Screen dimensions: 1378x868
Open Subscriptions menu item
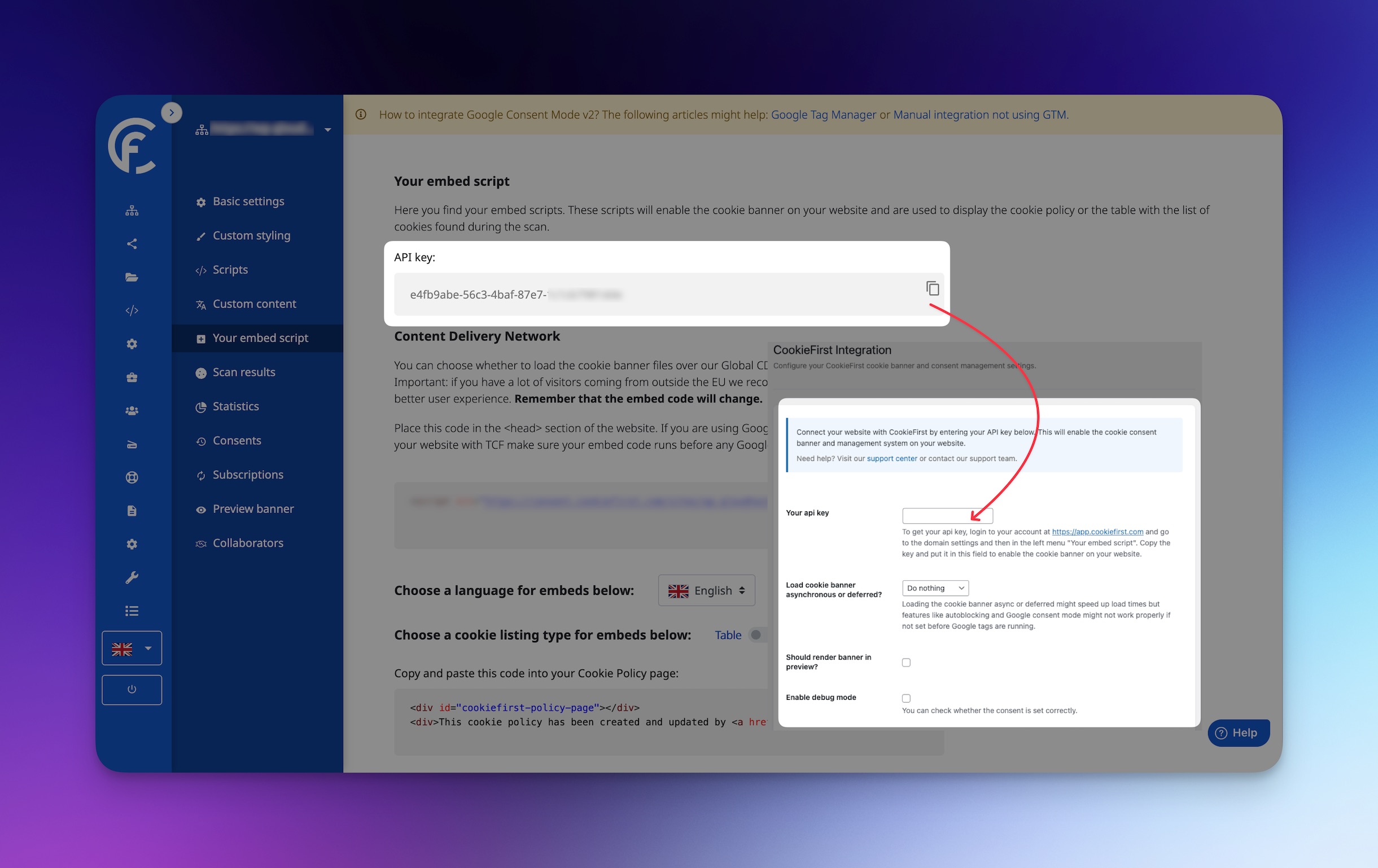pyautogui.click(x=248, y=475)
